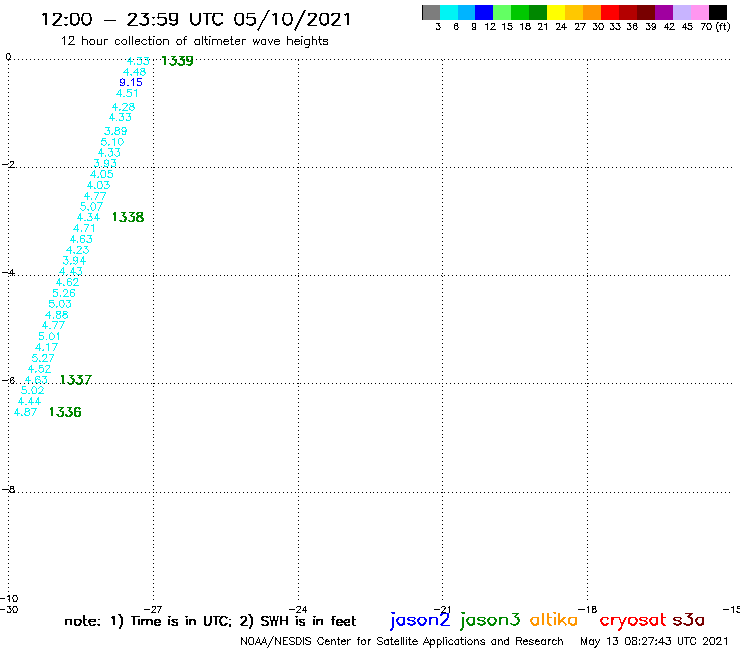
Task: Click the wave height value 4.44
Action: (x=29, y=401)
